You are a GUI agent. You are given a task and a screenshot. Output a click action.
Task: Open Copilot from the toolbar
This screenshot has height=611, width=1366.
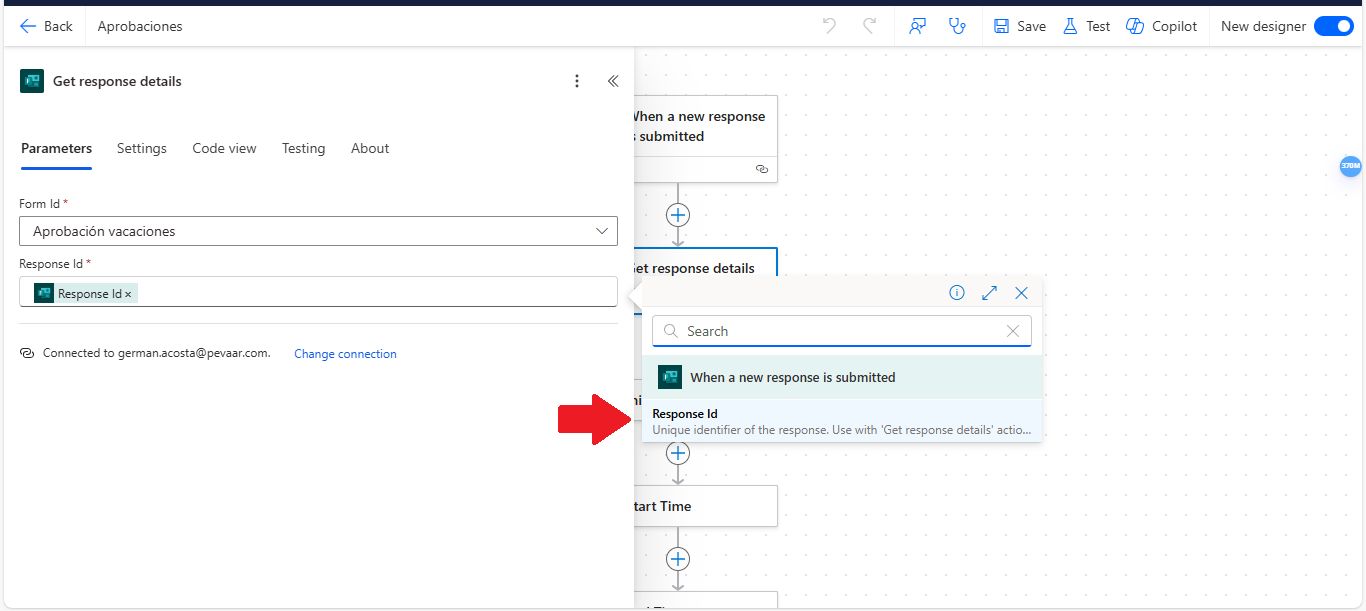click(1161, 27)
